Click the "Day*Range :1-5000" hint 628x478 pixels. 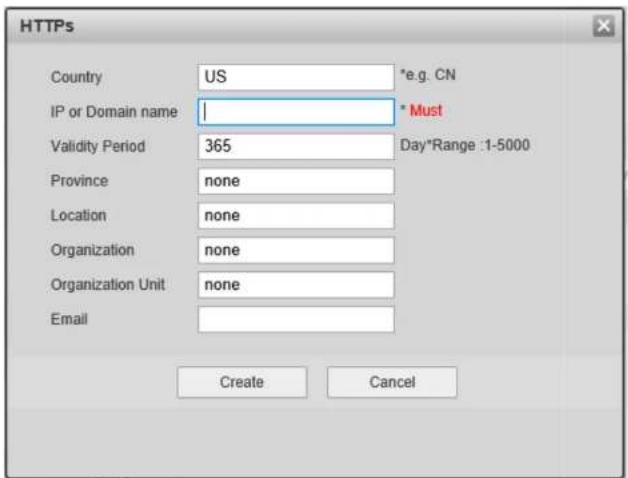click(465, 145)
